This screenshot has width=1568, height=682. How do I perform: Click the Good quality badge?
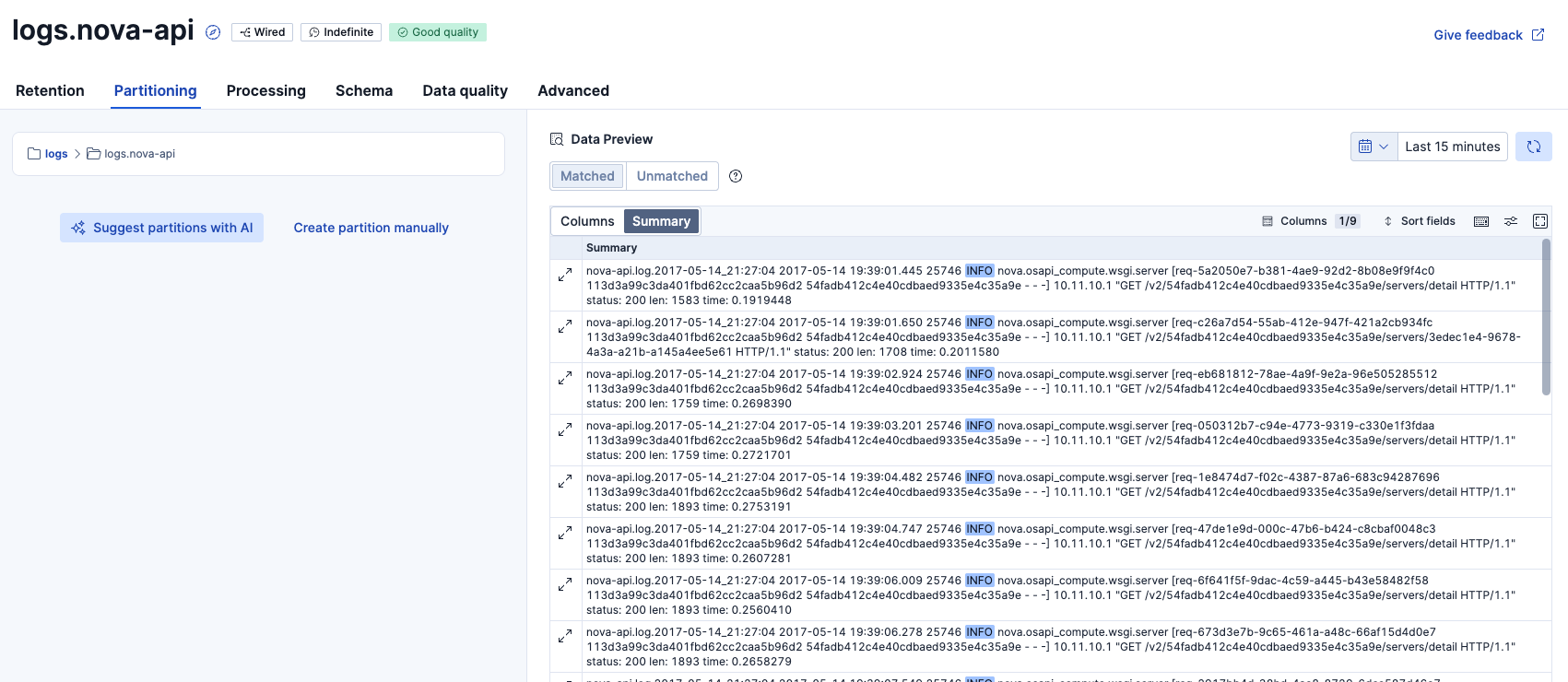(x=438, y=32)
